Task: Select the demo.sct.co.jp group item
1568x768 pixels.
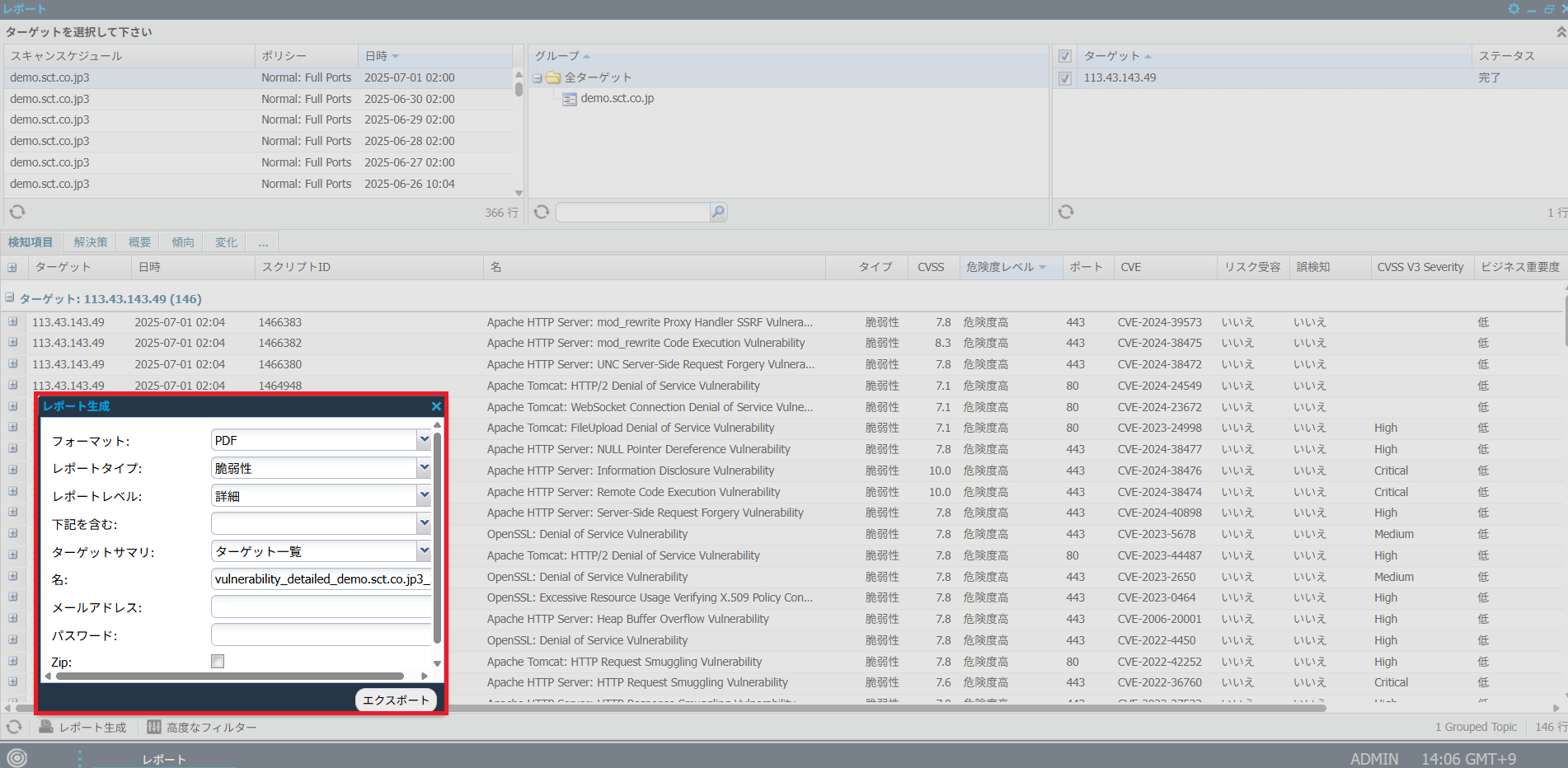Action: 617,98
